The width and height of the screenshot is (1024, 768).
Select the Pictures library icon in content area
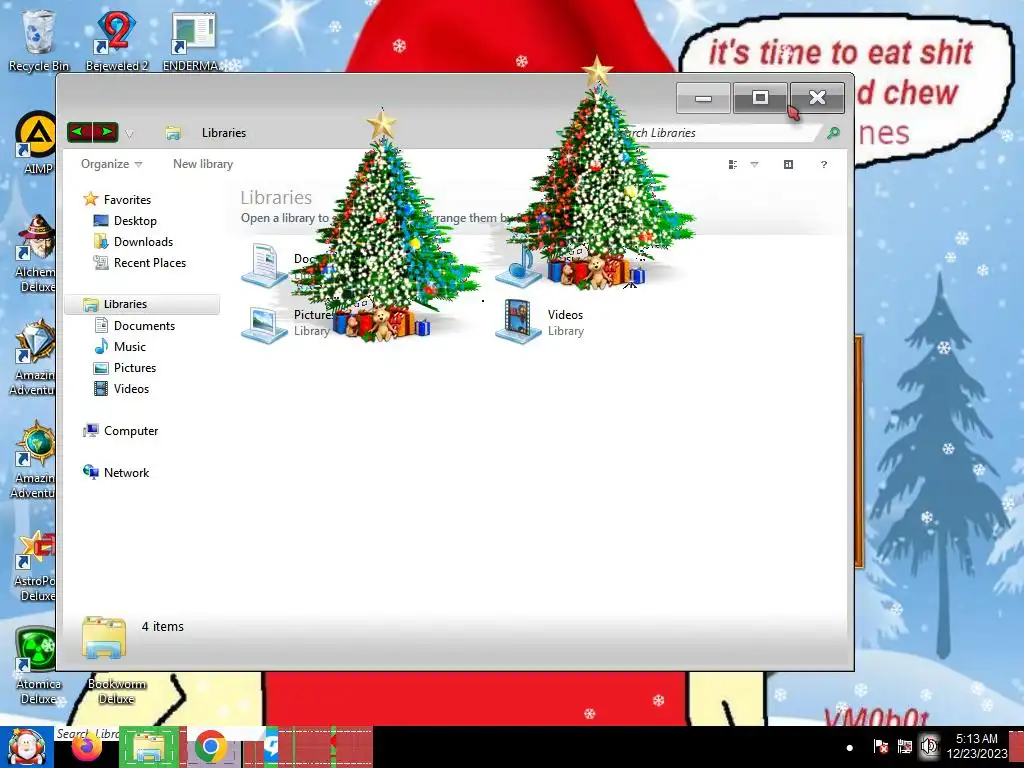[x=264, y=323]
